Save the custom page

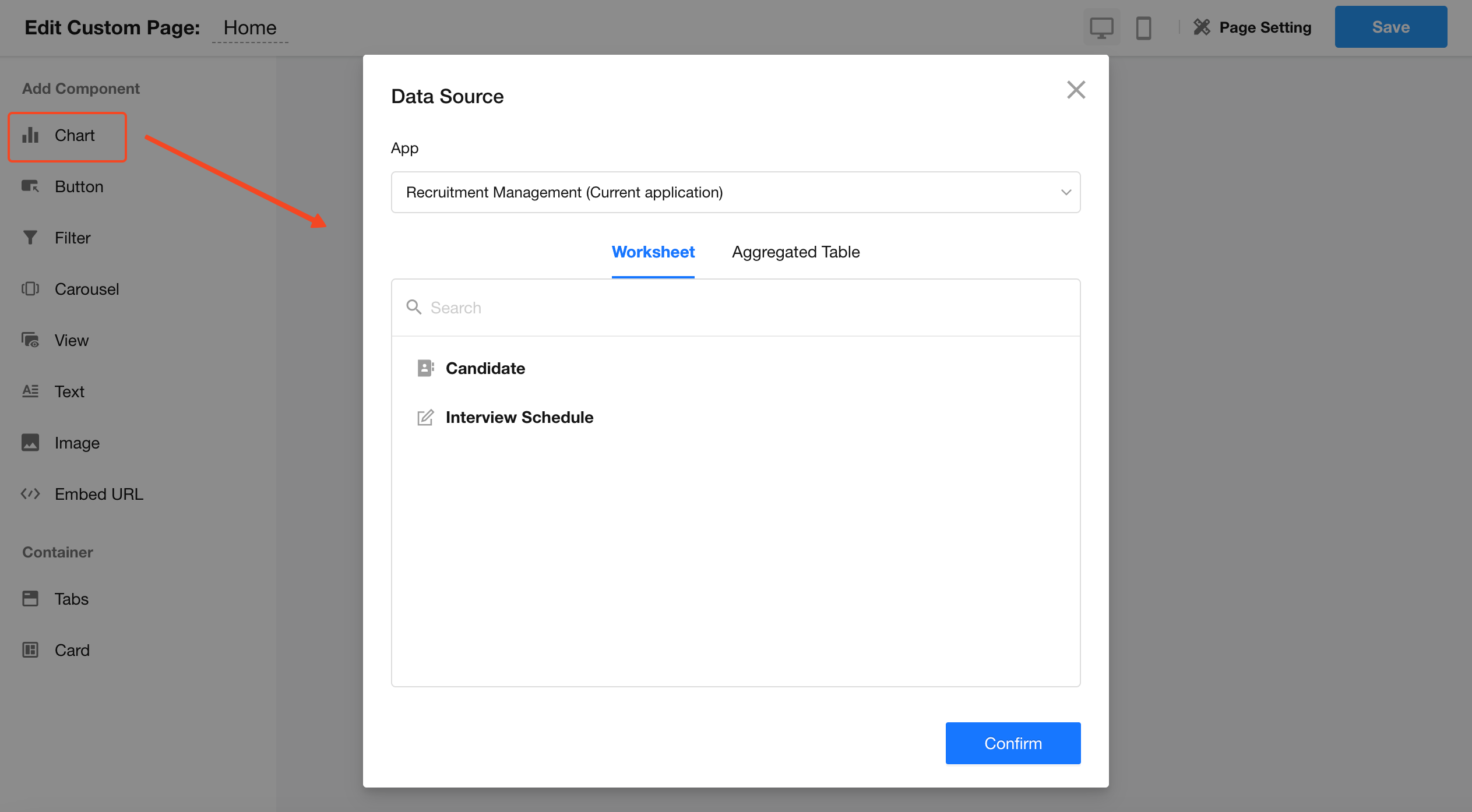(x=1390, y=27)
